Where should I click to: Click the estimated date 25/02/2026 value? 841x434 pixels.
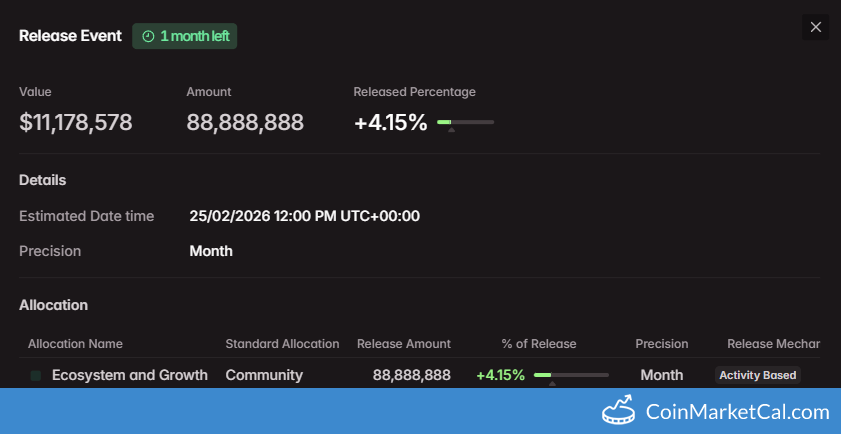tap(304, 216)
